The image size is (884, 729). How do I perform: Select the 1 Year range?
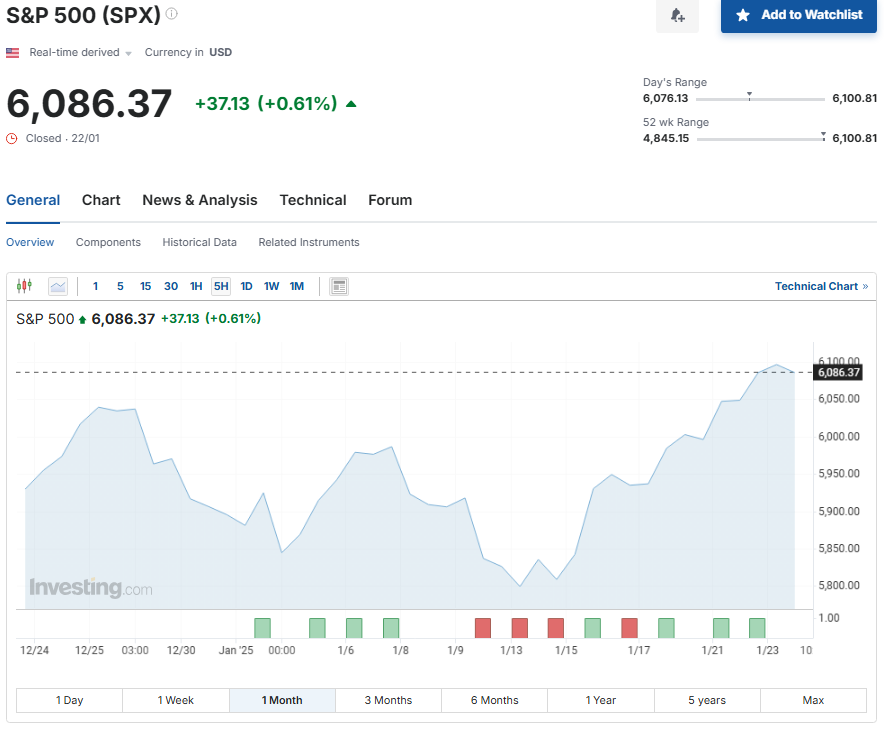[601, 700]
